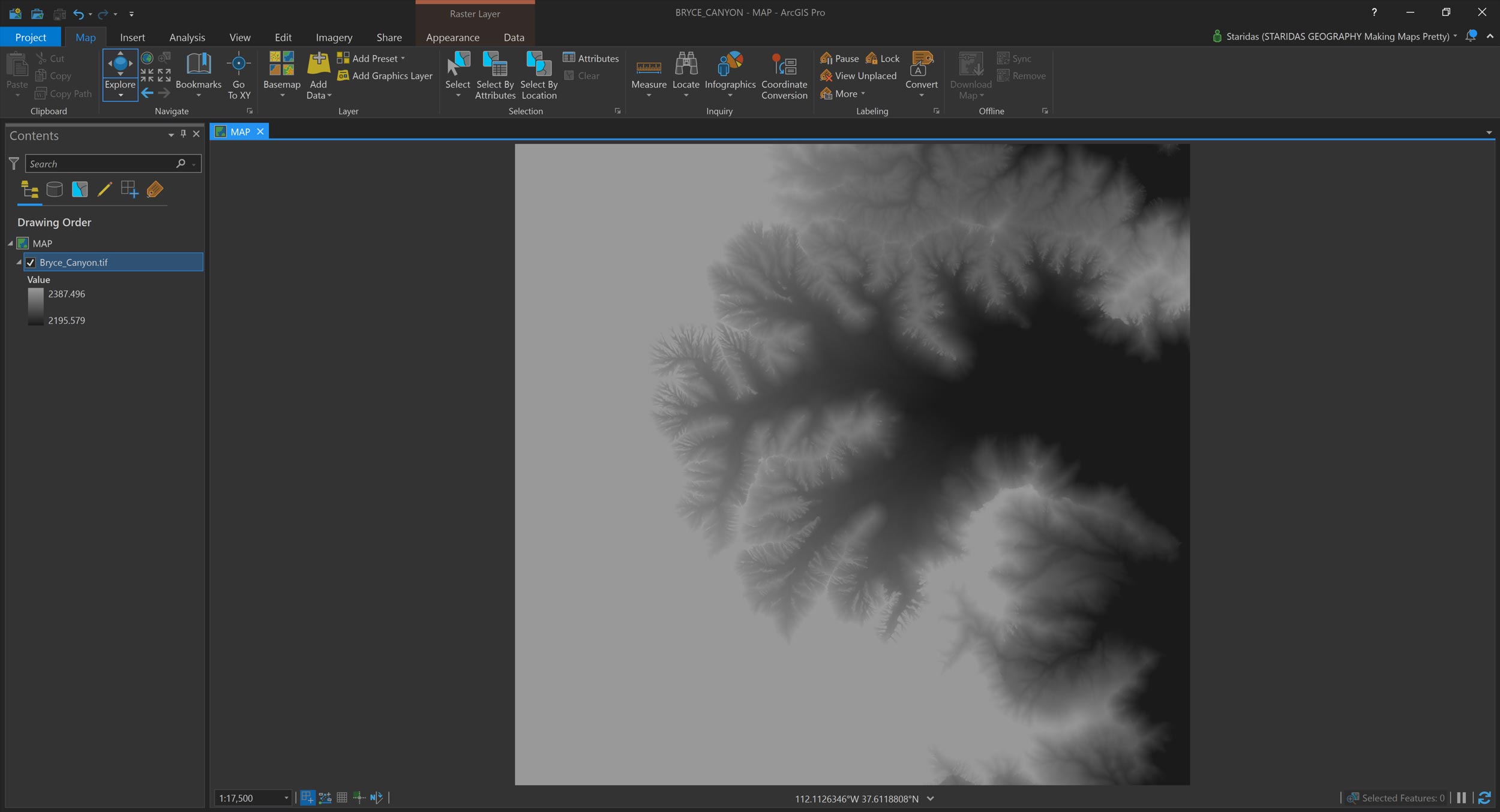Switch Contents panel to List By Editing
1500x812 pixels.
coord(105,190)
